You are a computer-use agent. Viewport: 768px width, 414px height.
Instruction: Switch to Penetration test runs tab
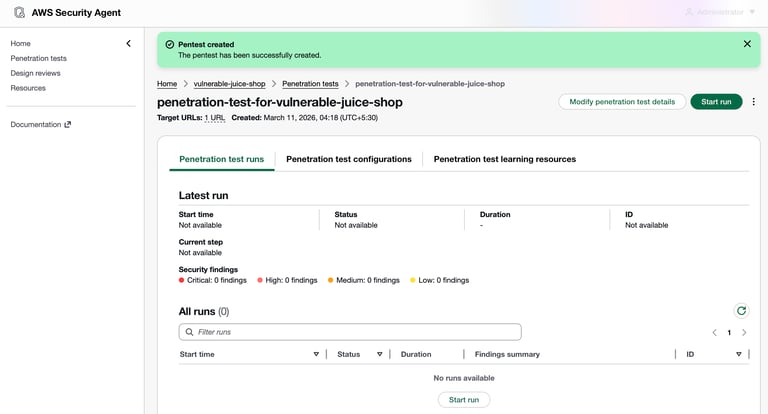pyautogui.click(x=221, y=159)
